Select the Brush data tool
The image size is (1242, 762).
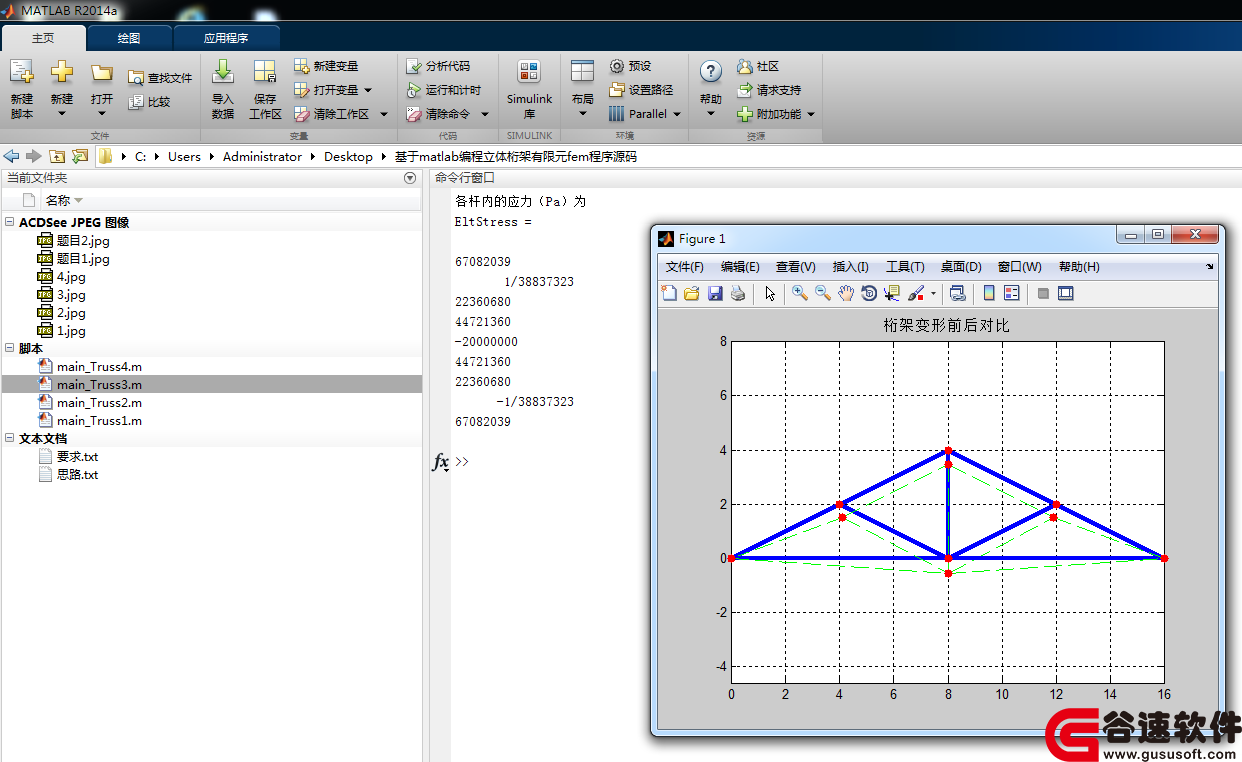tap(916, 293)
